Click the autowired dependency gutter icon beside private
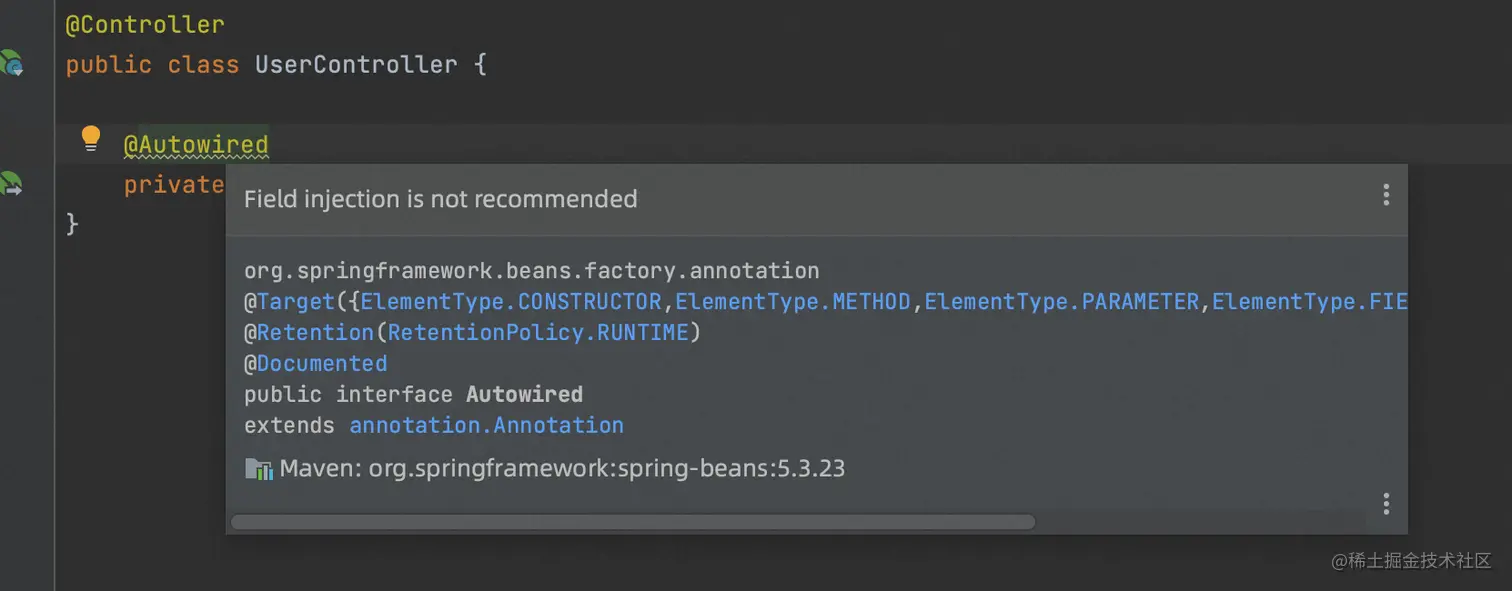 [x=11, y=184]
